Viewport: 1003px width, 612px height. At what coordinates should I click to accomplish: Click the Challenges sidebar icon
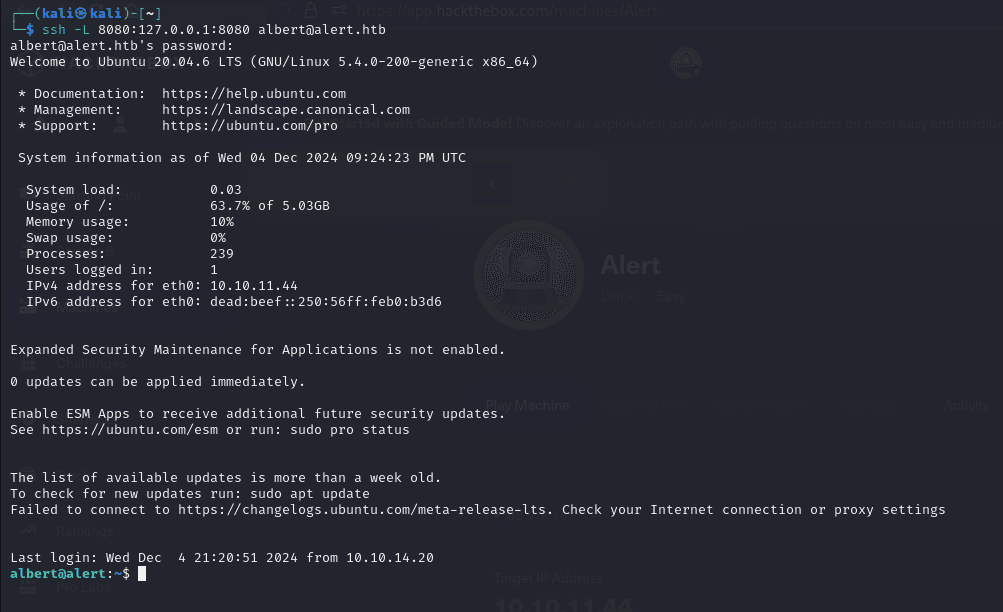coord(29,364)
